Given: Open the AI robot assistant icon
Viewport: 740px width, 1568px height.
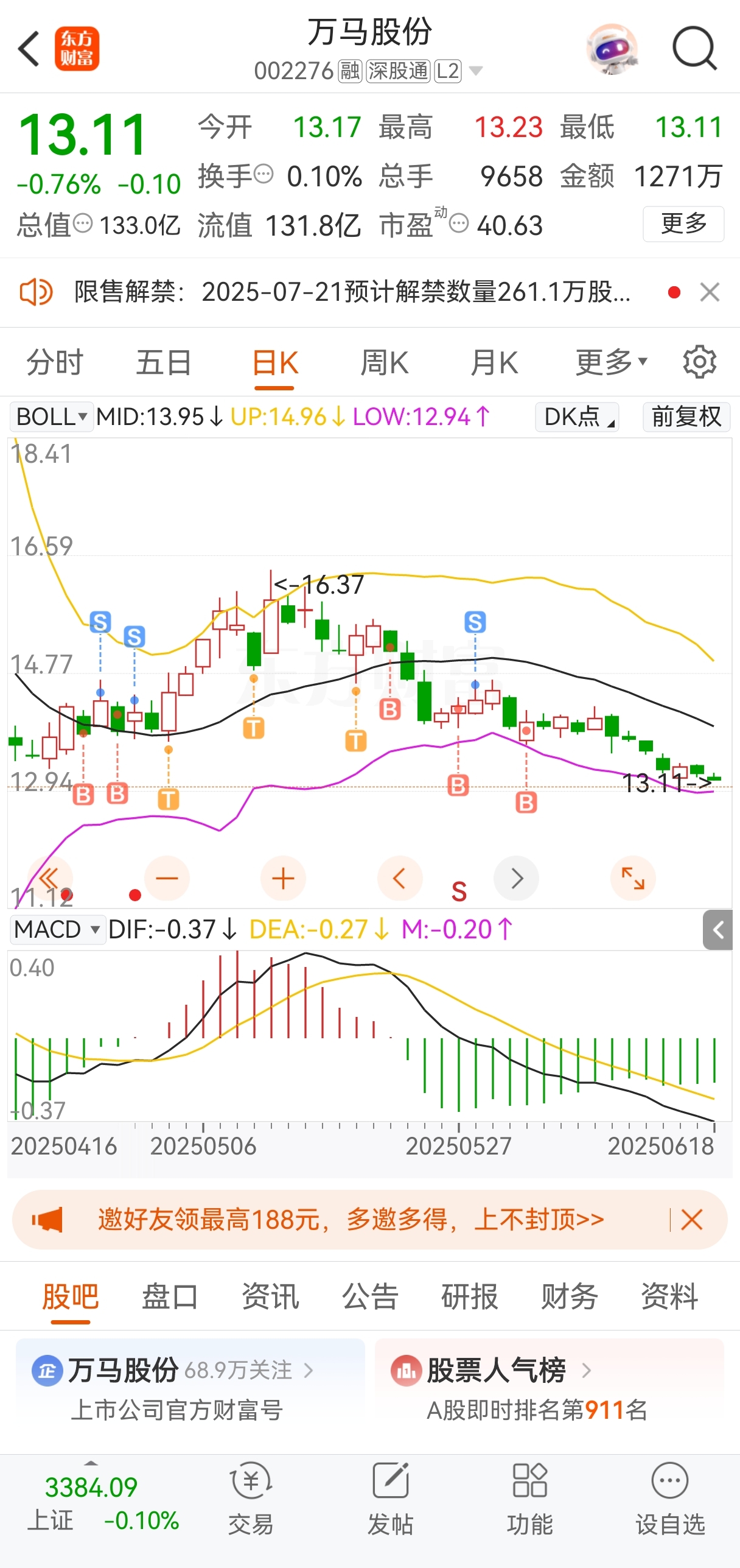Looking at the screenshot, I should coord(612,49).
